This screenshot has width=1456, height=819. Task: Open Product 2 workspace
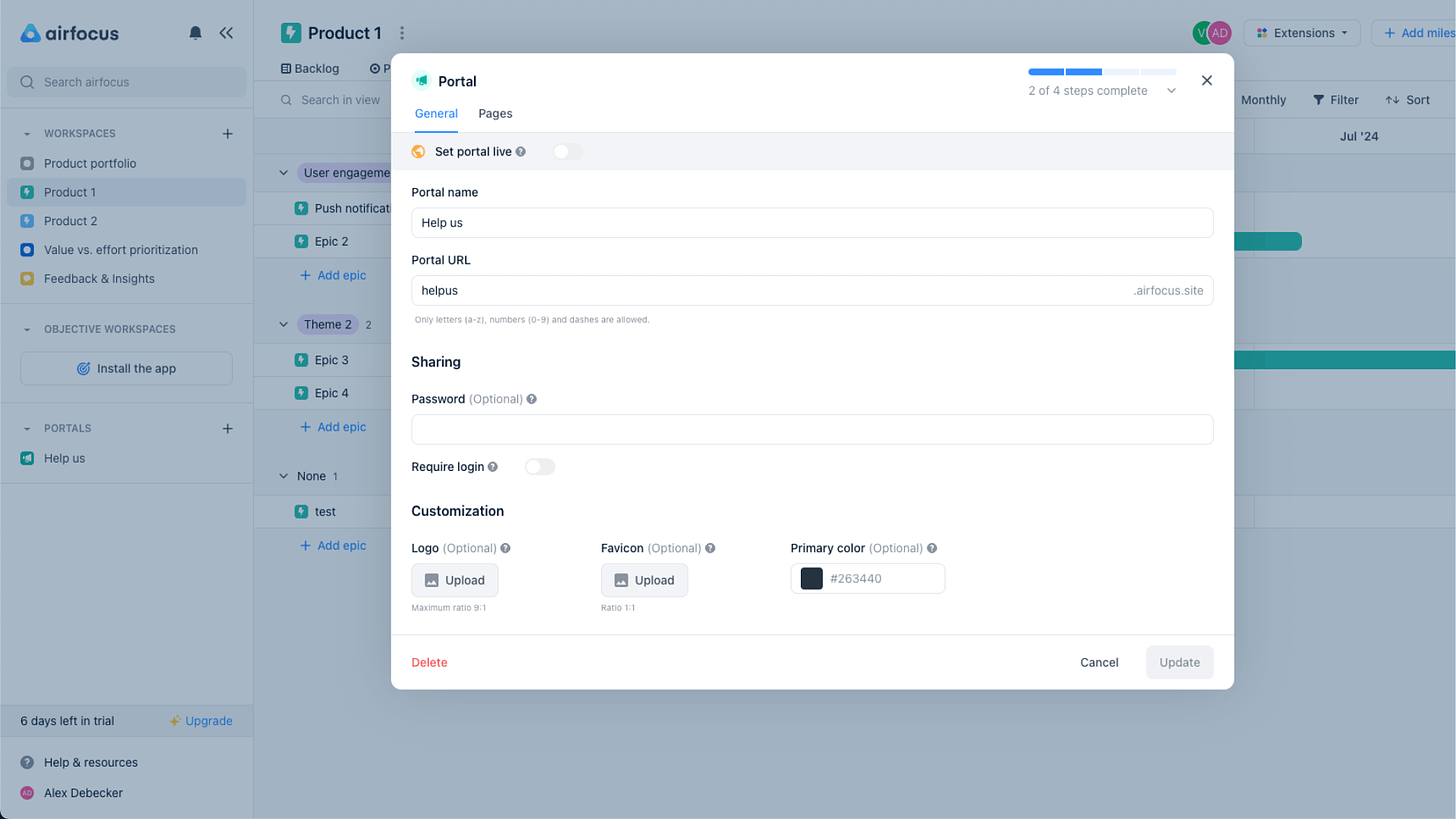[126, 221]
